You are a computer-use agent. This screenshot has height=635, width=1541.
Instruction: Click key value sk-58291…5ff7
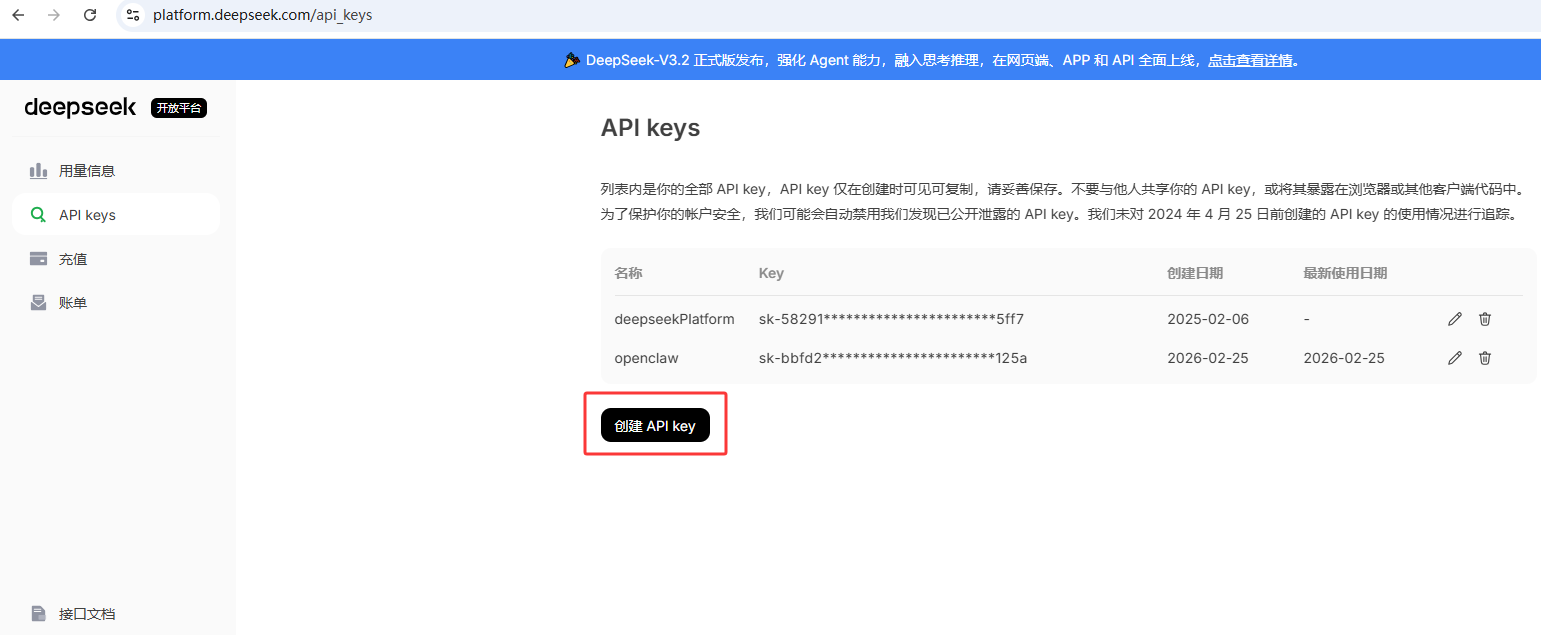click(x=892, y=319)
